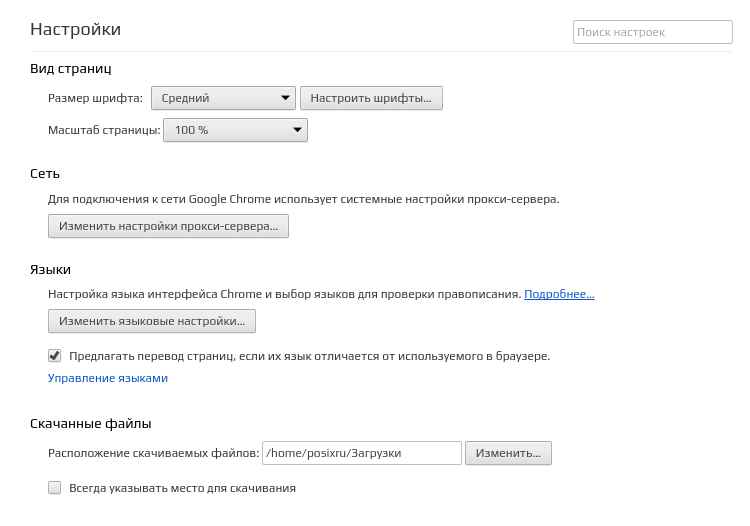Click the Расположение скачиваемых файлов label
750x526 pixels.
coord(154,453)
